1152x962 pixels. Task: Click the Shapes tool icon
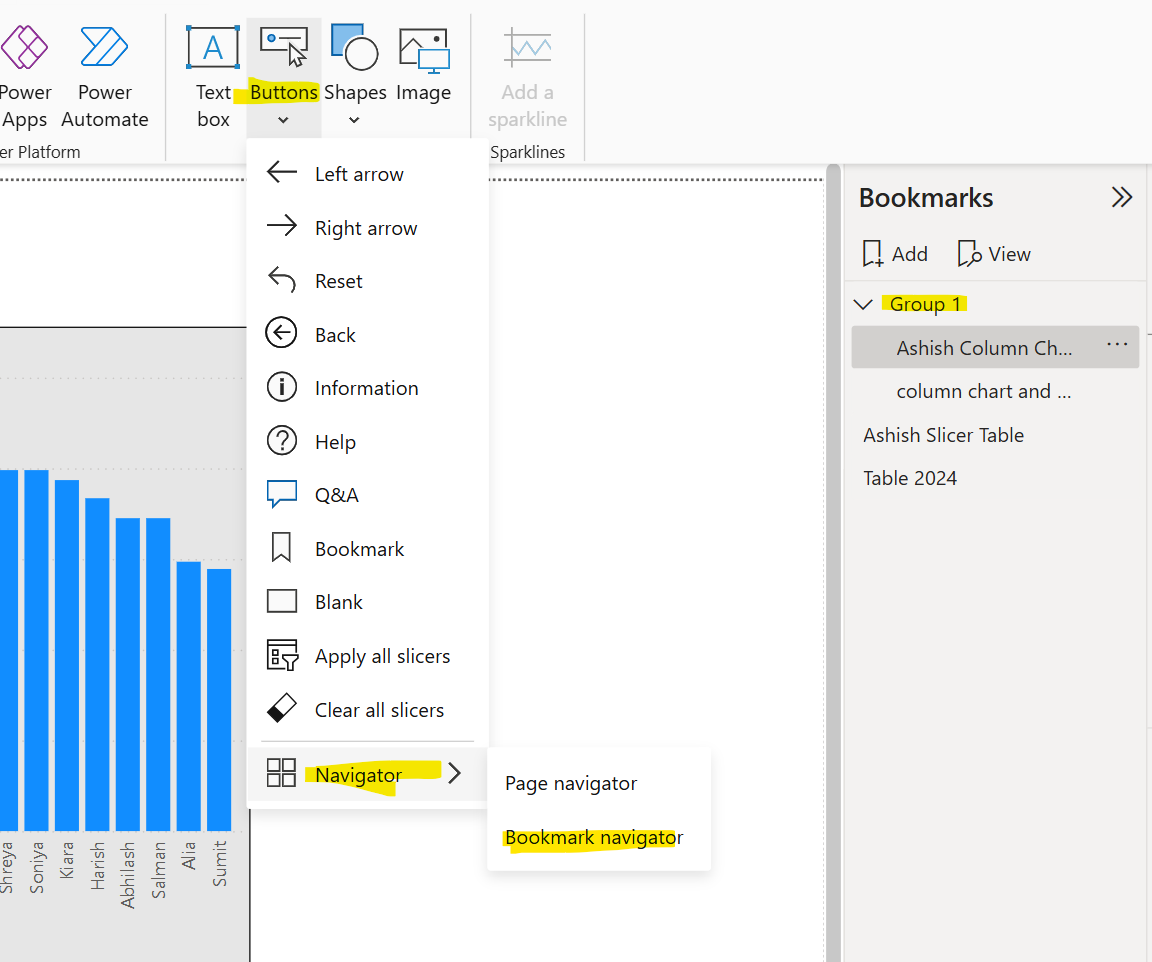355,47
